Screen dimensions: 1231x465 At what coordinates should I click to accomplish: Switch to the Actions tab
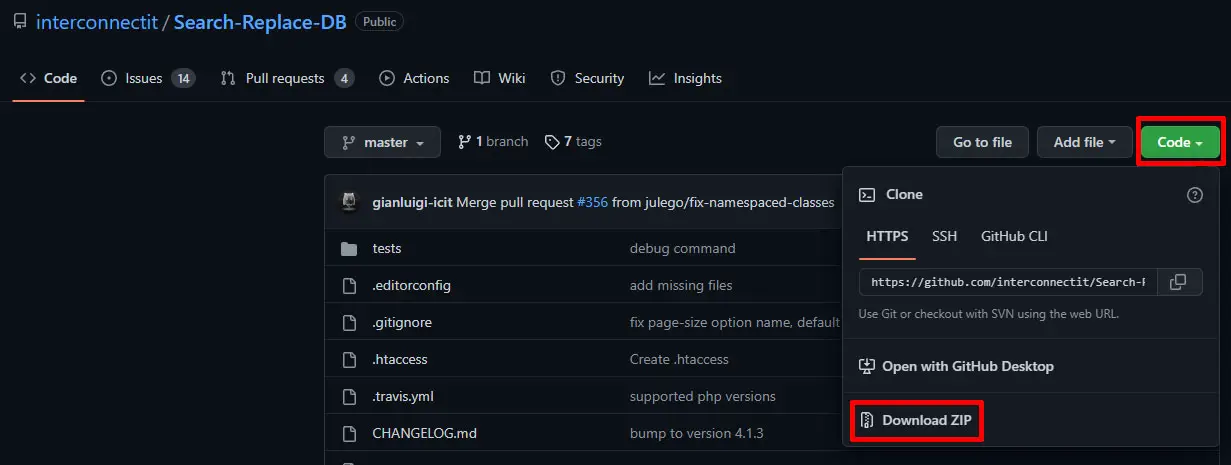coord(414,78)
